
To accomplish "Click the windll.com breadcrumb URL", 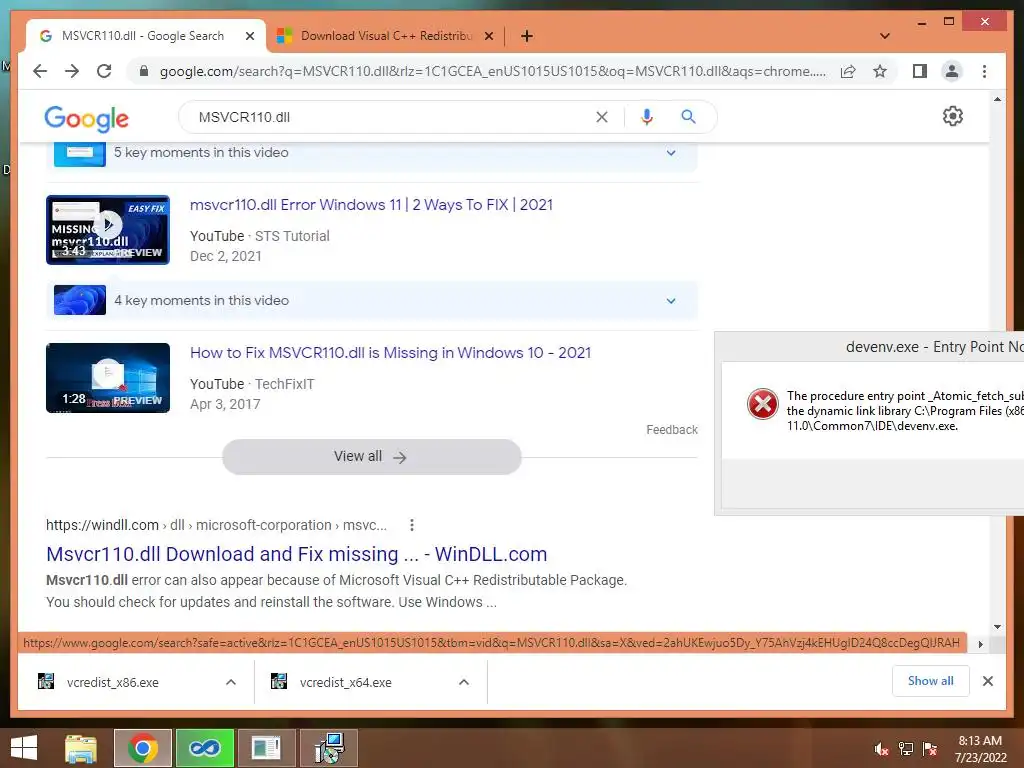I will click(216, 525).
